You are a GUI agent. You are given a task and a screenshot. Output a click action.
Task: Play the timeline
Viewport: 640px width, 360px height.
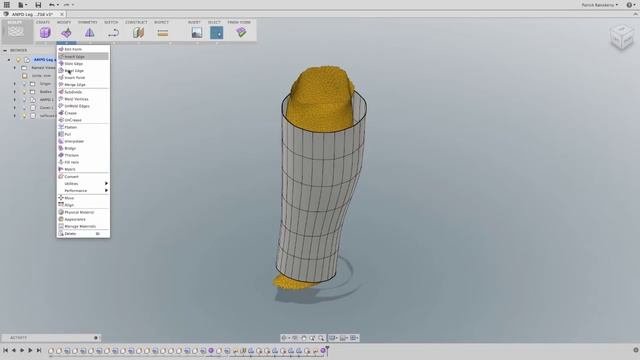[30, 350]
